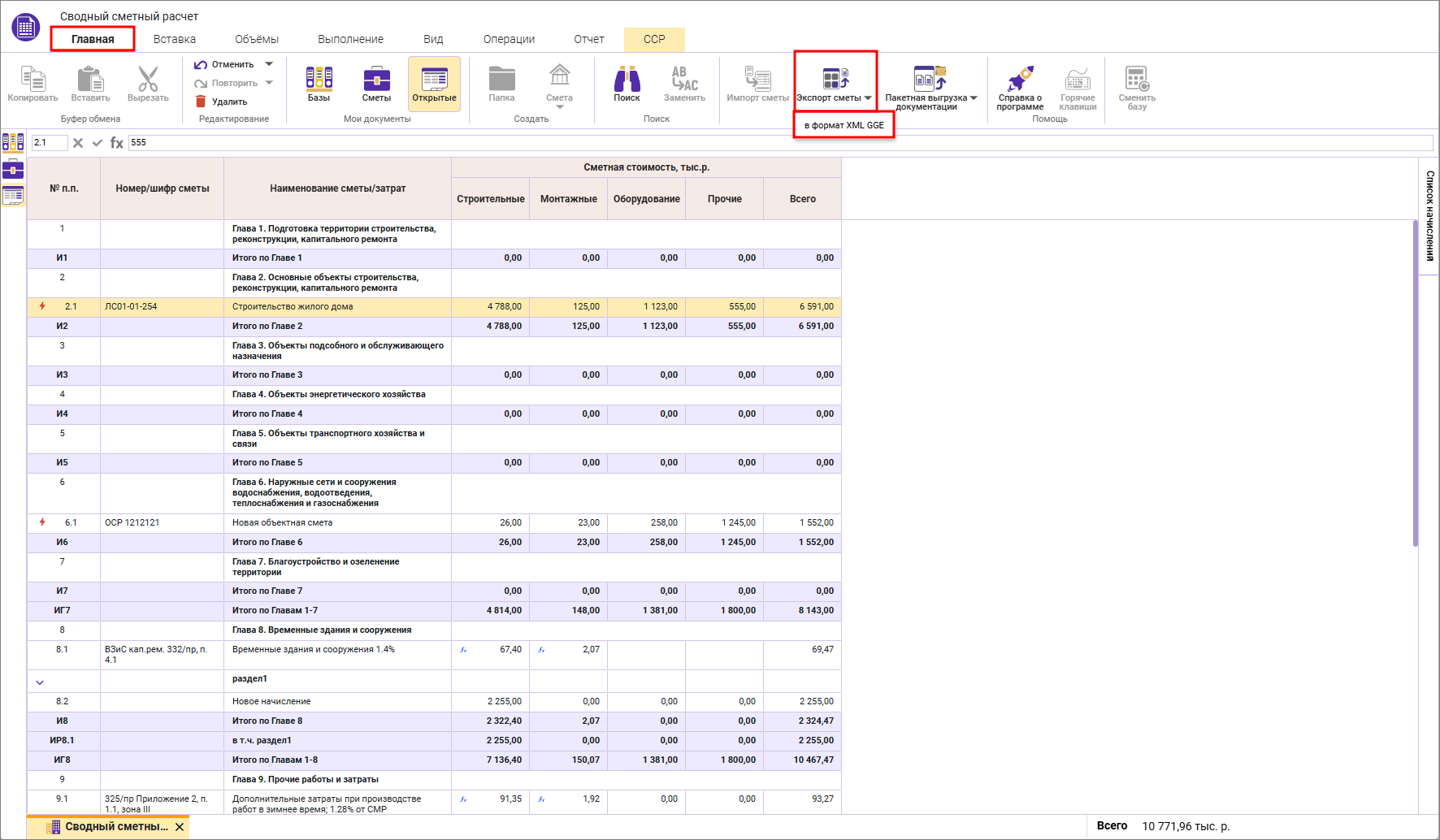The image size is (1440, 840).
Task: Open Список начислений side panel
Action: [1429, 215]
